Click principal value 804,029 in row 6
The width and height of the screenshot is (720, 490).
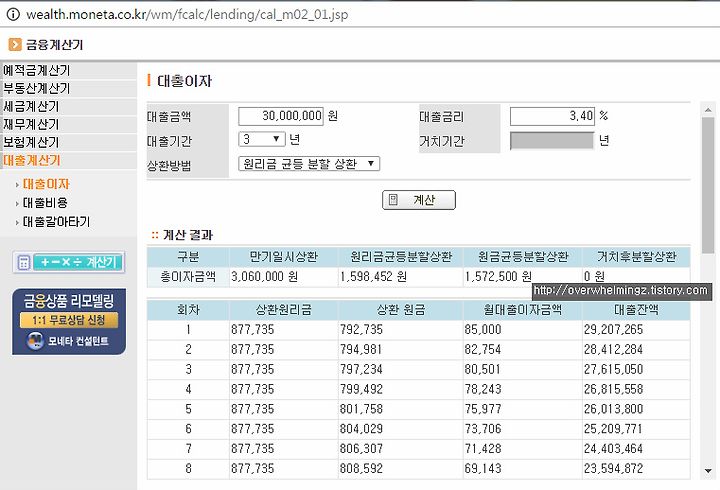point(361,429)
